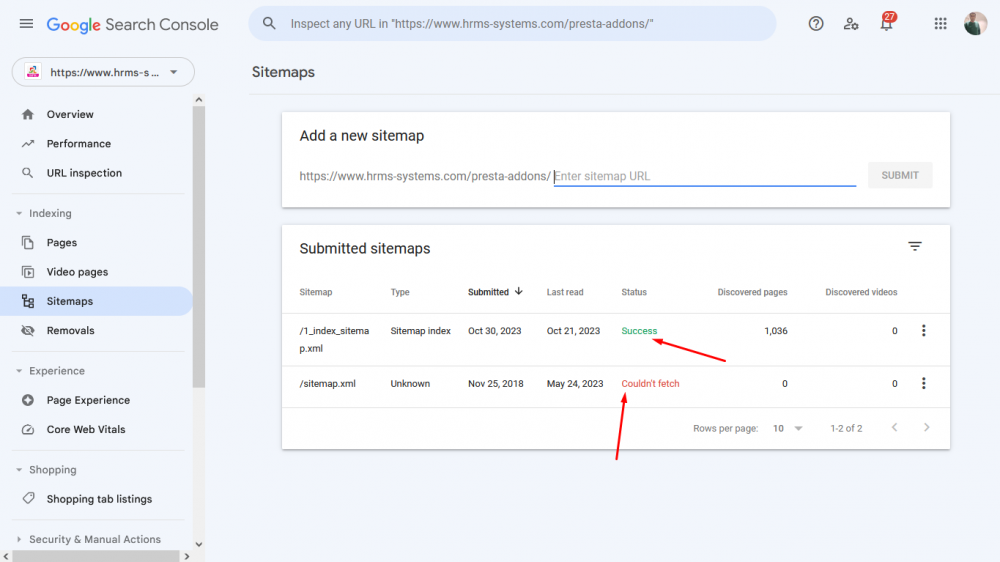
Task: Open Users and permissions settings icon
Action: coord(851,24)
